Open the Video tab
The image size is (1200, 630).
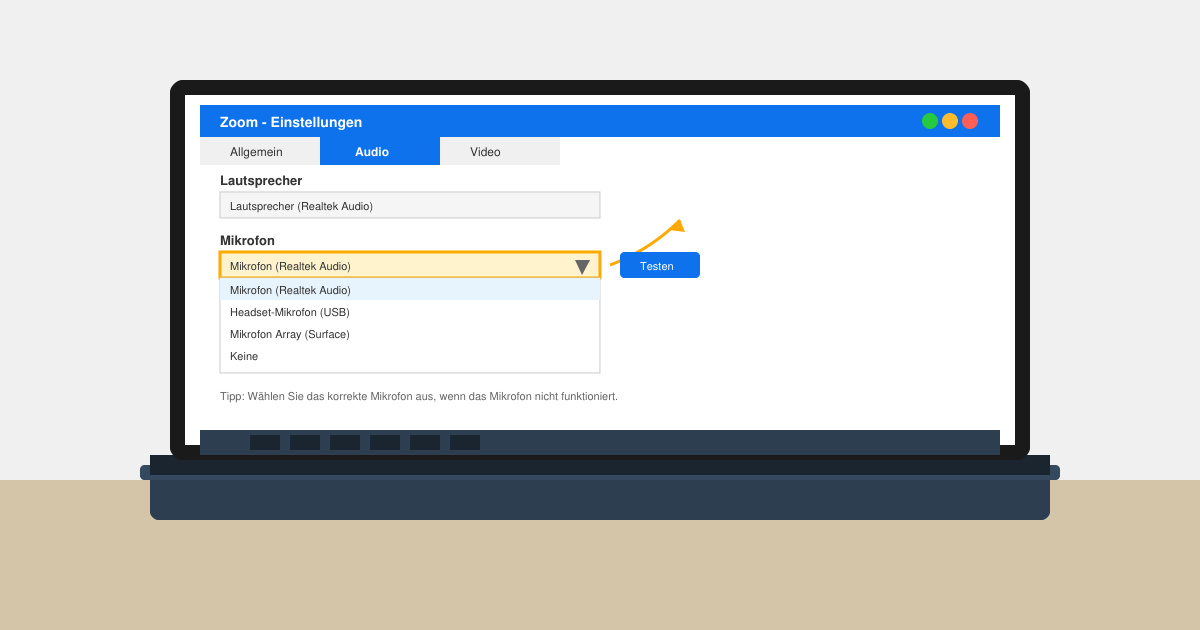coord(500,151)
